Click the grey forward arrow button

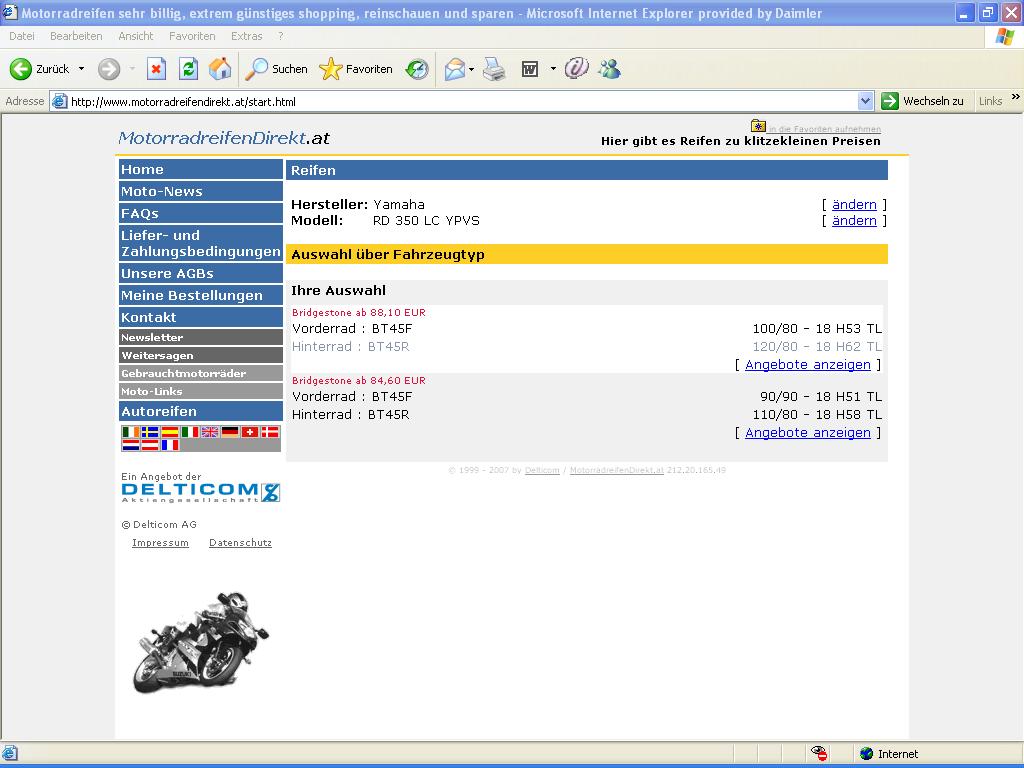click(x=109, y=69)
